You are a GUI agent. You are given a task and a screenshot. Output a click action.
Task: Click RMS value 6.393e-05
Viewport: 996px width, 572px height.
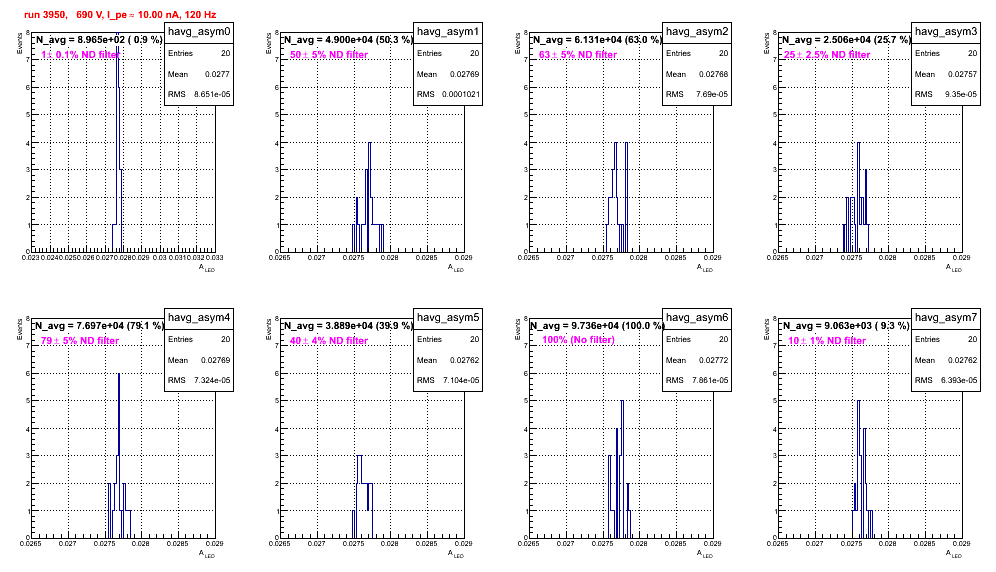(959, 380)
